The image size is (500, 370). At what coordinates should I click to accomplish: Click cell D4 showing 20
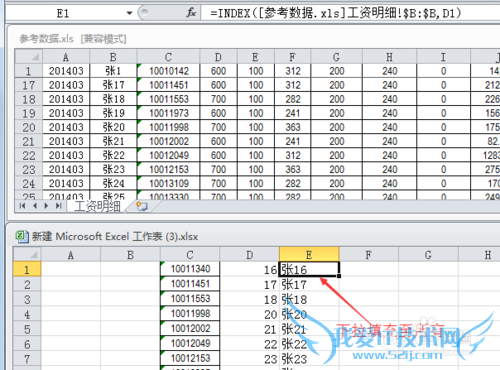(249, 314)
